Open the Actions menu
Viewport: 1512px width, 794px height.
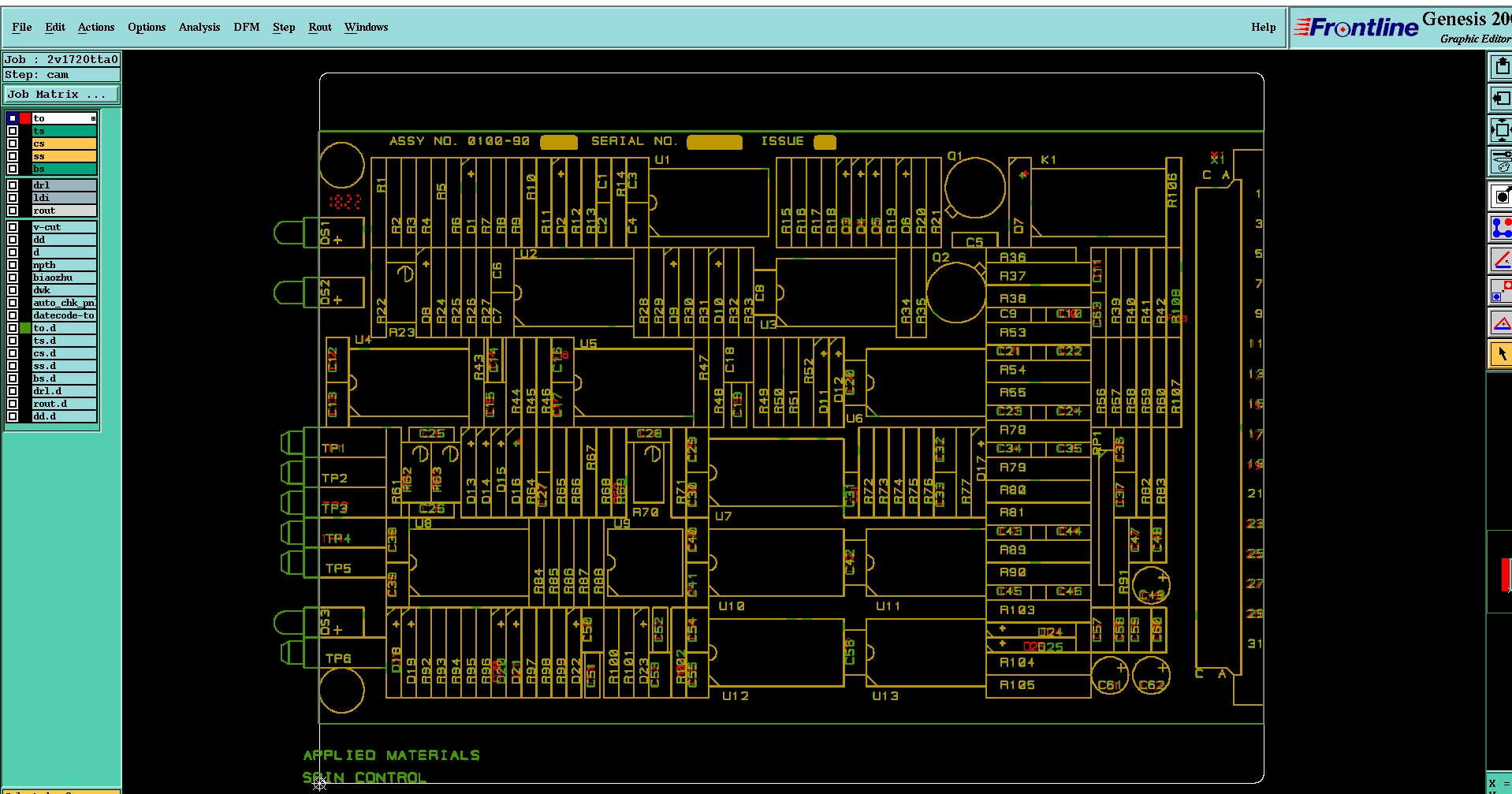(96, 27)
